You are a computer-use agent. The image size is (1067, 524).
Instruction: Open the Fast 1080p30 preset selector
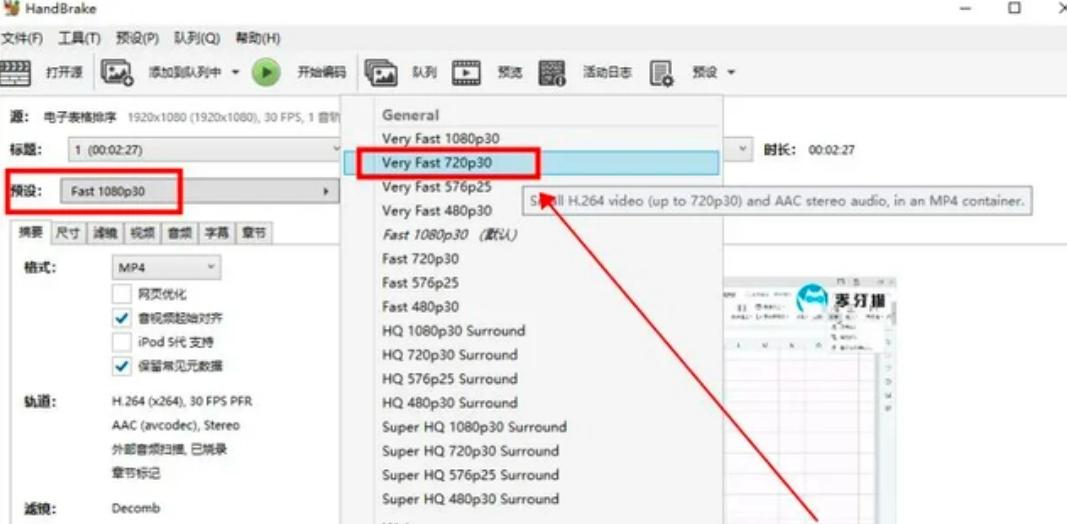[200, 191]
